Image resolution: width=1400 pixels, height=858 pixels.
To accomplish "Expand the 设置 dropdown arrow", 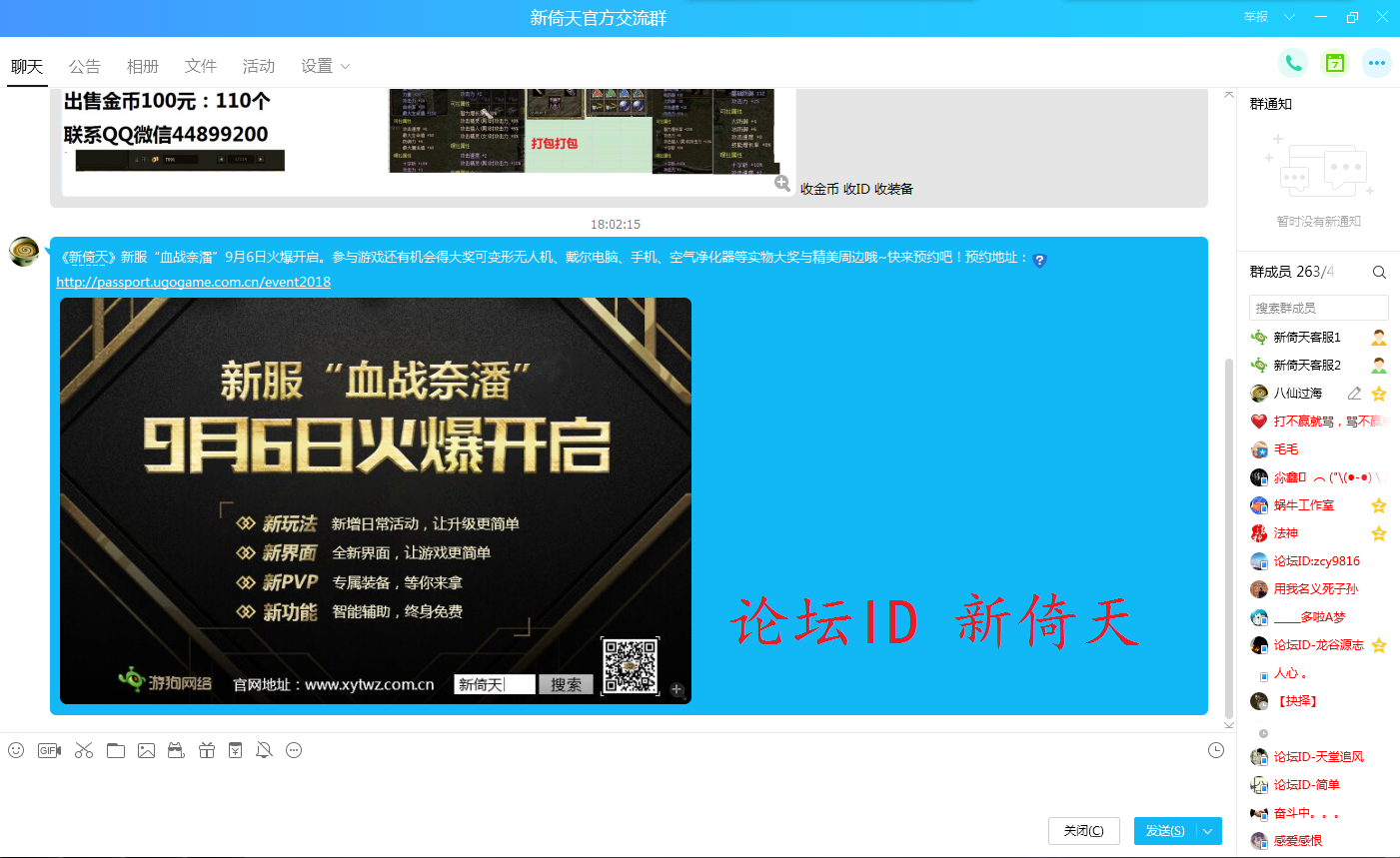I will coord(346,67).
